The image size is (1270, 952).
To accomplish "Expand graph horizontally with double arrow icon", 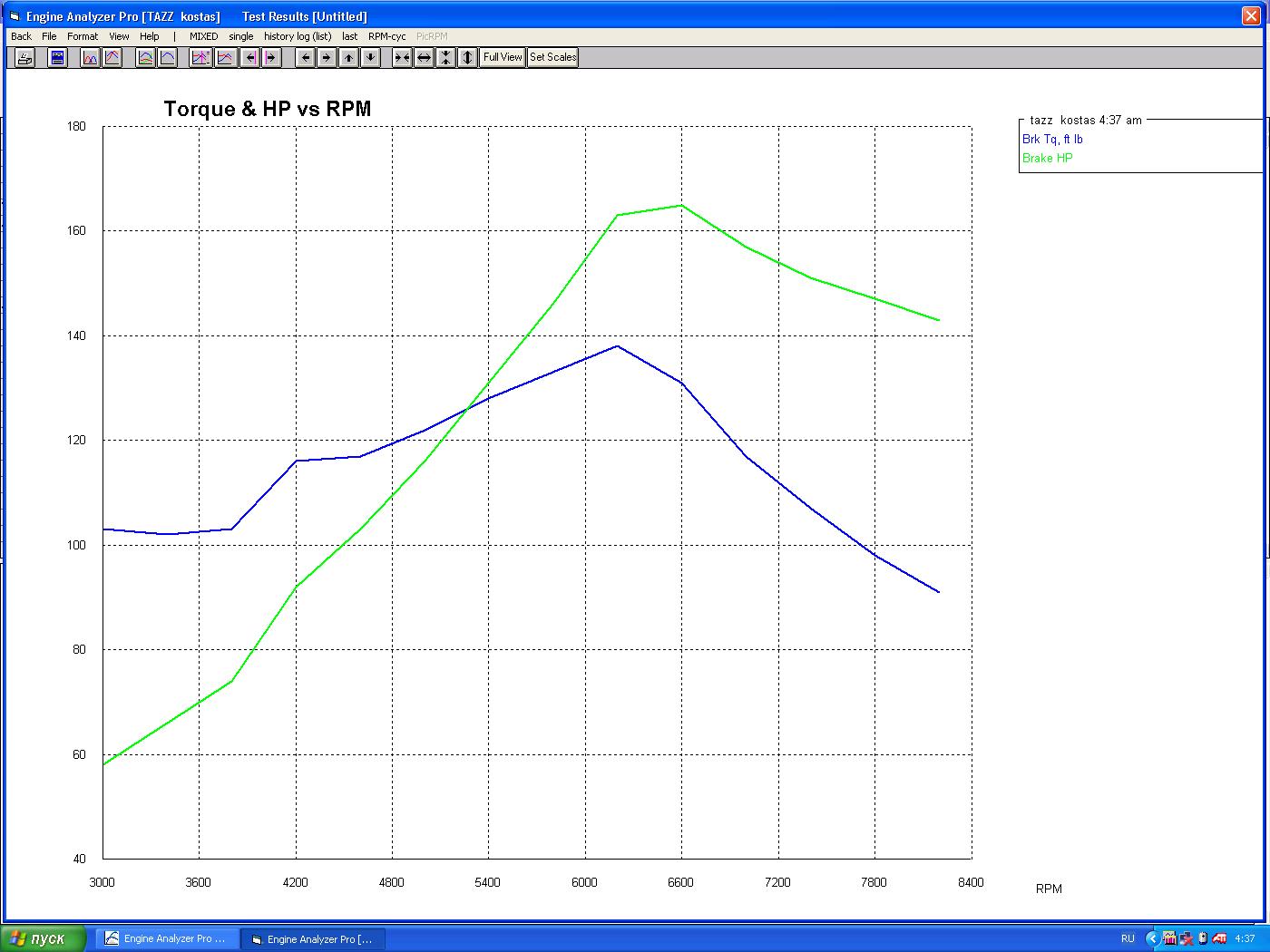I will [424, 58].
